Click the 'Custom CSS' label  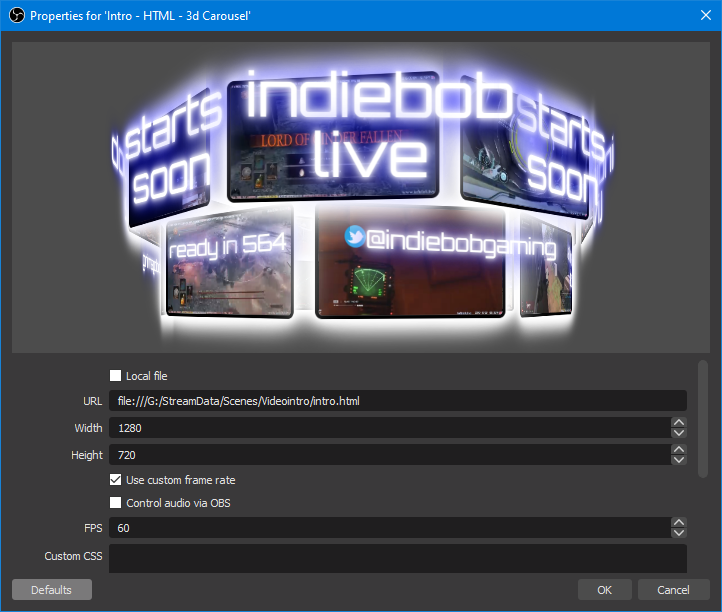pos(73,556)
